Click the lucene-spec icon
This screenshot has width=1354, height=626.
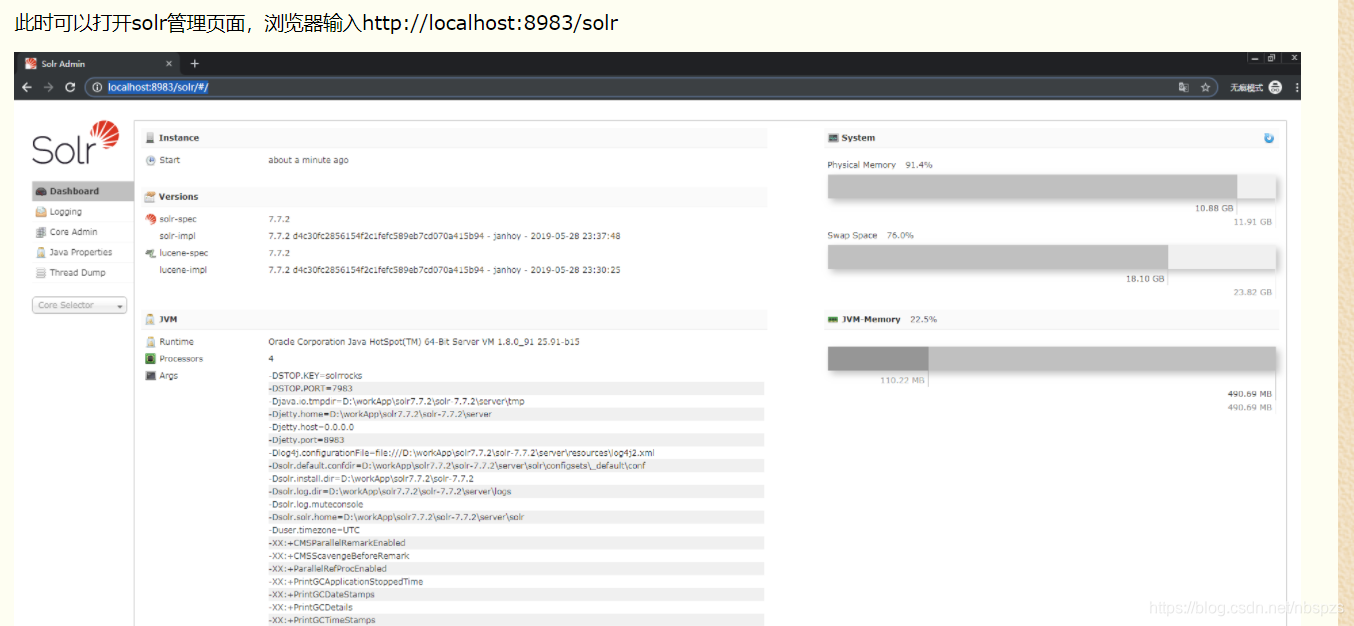151,253
